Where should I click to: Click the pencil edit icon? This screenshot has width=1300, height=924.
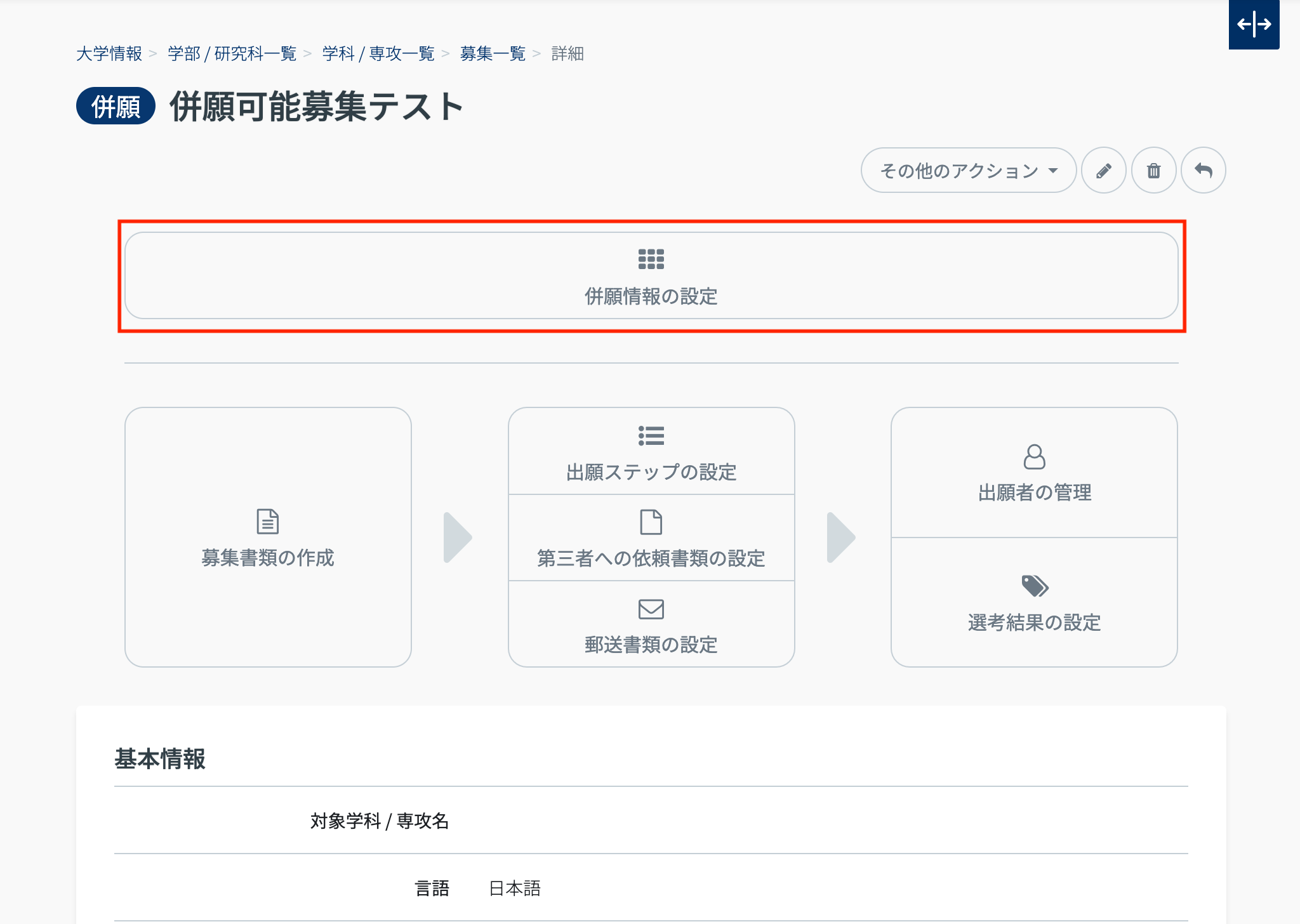1103,171
